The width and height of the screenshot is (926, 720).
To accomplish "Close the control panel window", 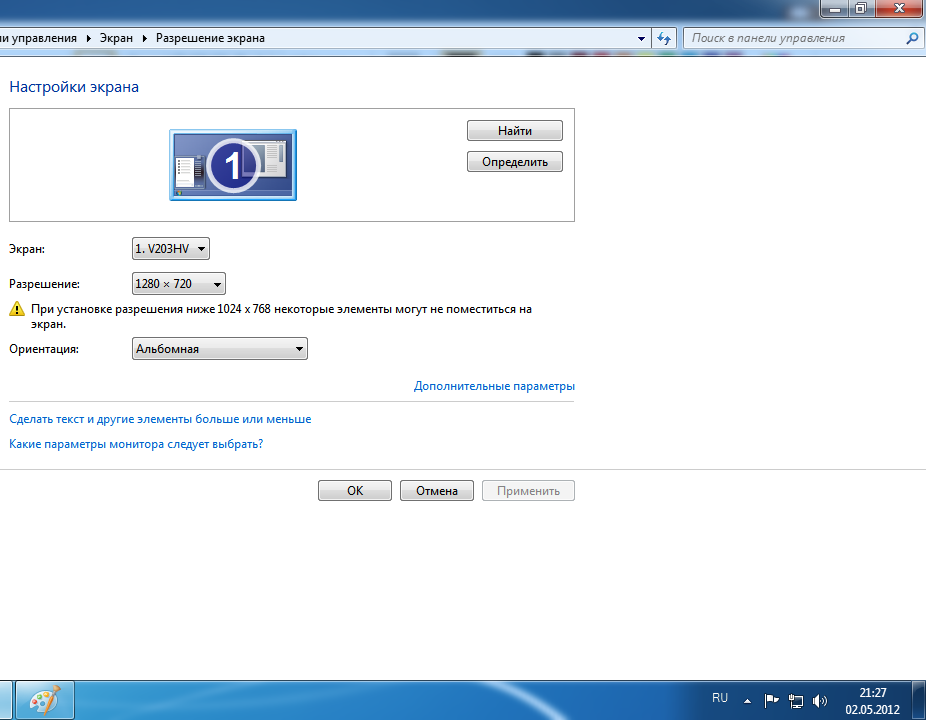I will pyautogui.click(x=899, y=8).
